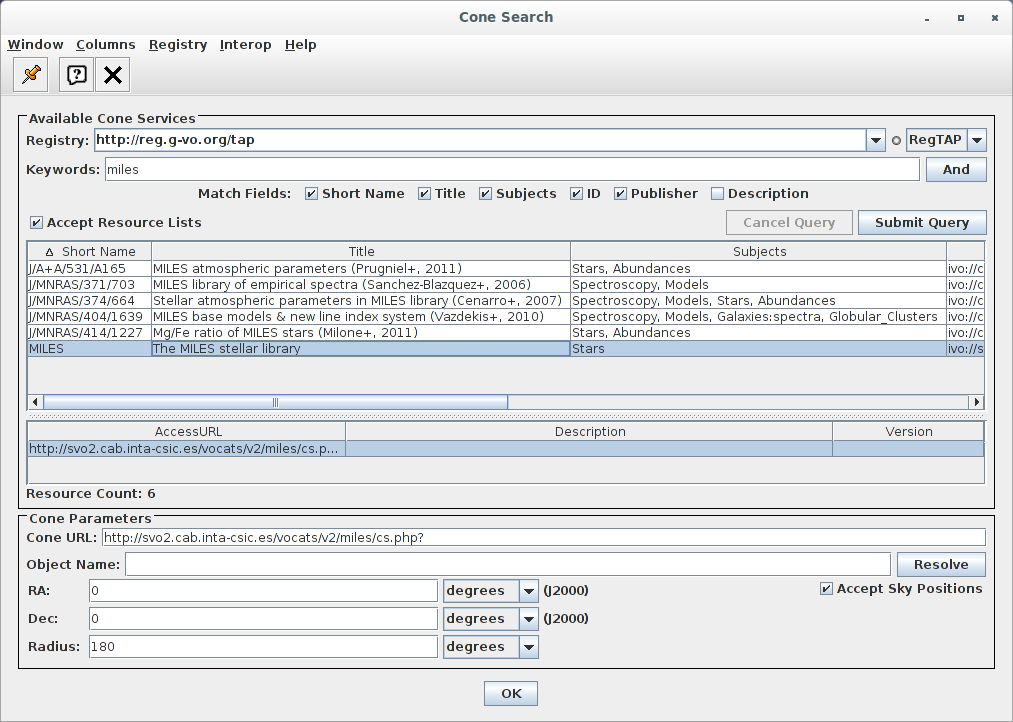This screenshot has width=1013, height=722.
Task: Open the Radius units dropdown
Action: coord(528,647)
